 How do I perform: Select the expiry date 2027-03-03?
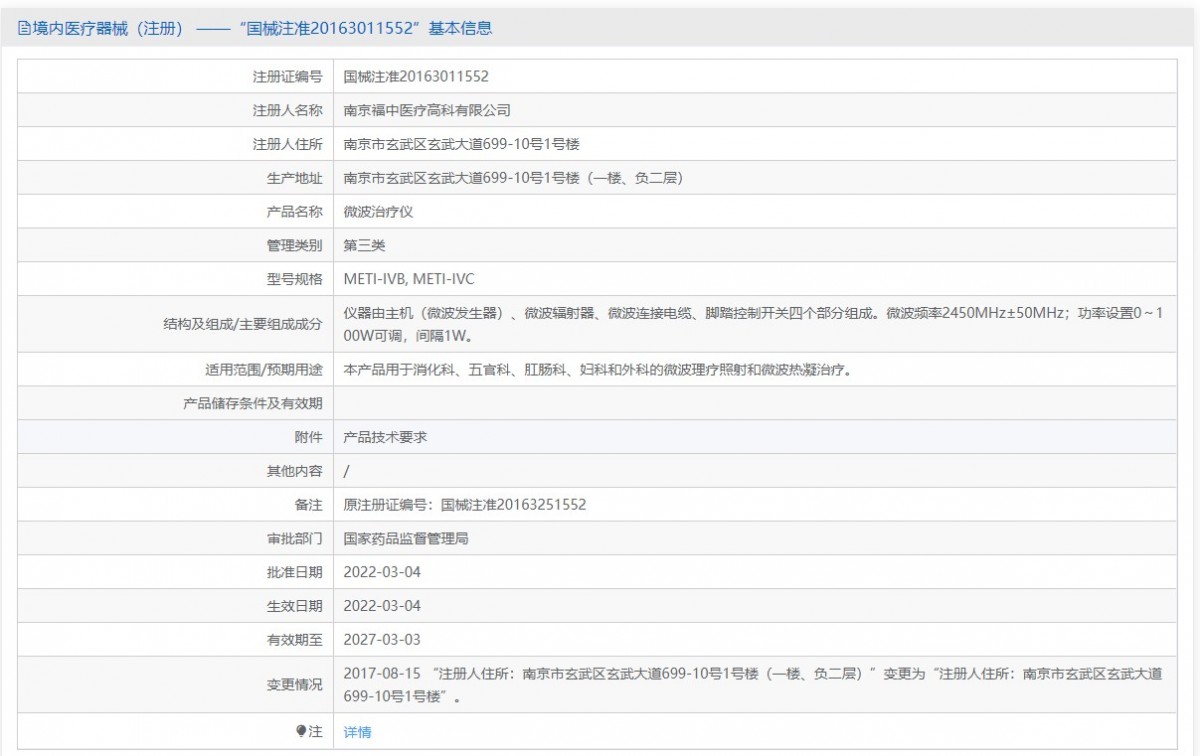pyautogui.click(x=382, y=640)
